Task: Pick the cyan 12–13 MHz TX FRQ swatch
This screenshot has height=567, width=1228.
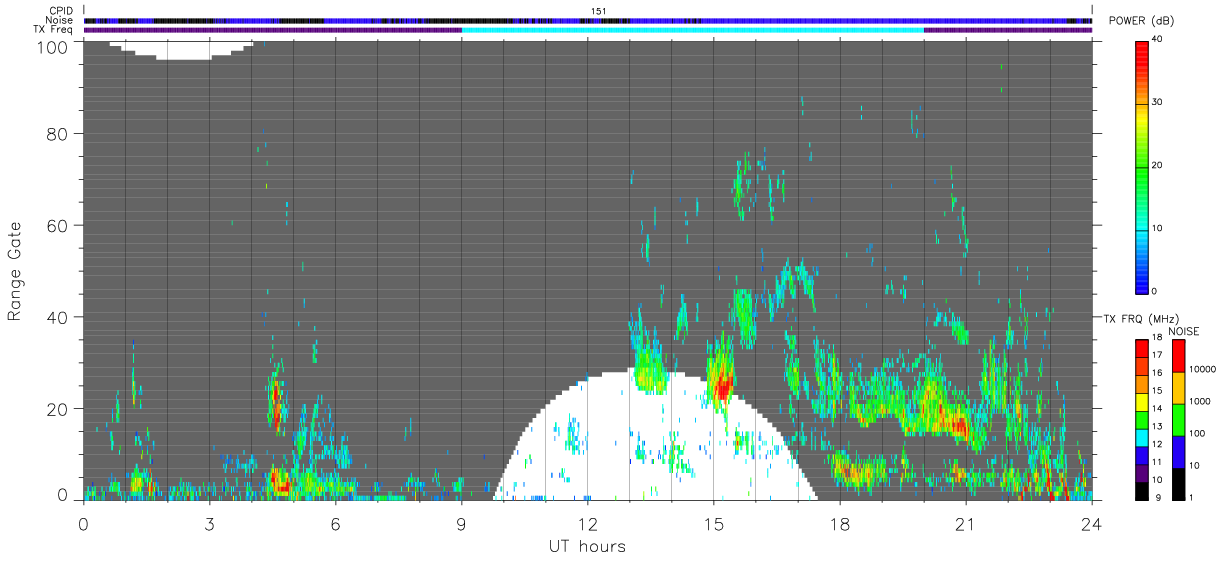Action: pyautogui.click(x=1141, y=437)
